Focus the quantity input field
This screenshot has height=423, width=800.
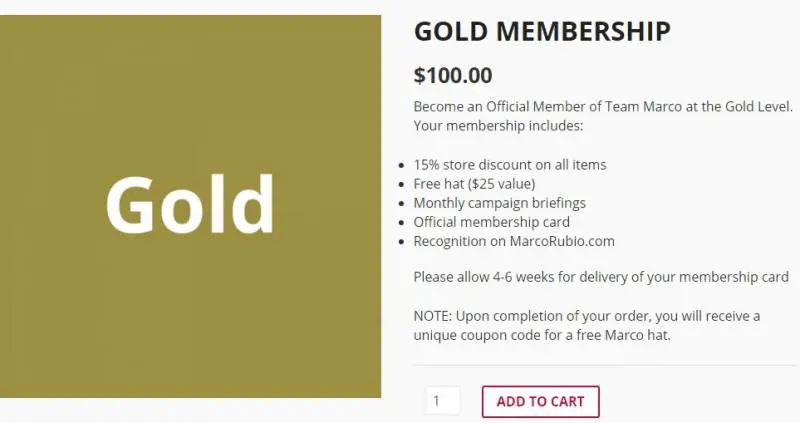442,401
